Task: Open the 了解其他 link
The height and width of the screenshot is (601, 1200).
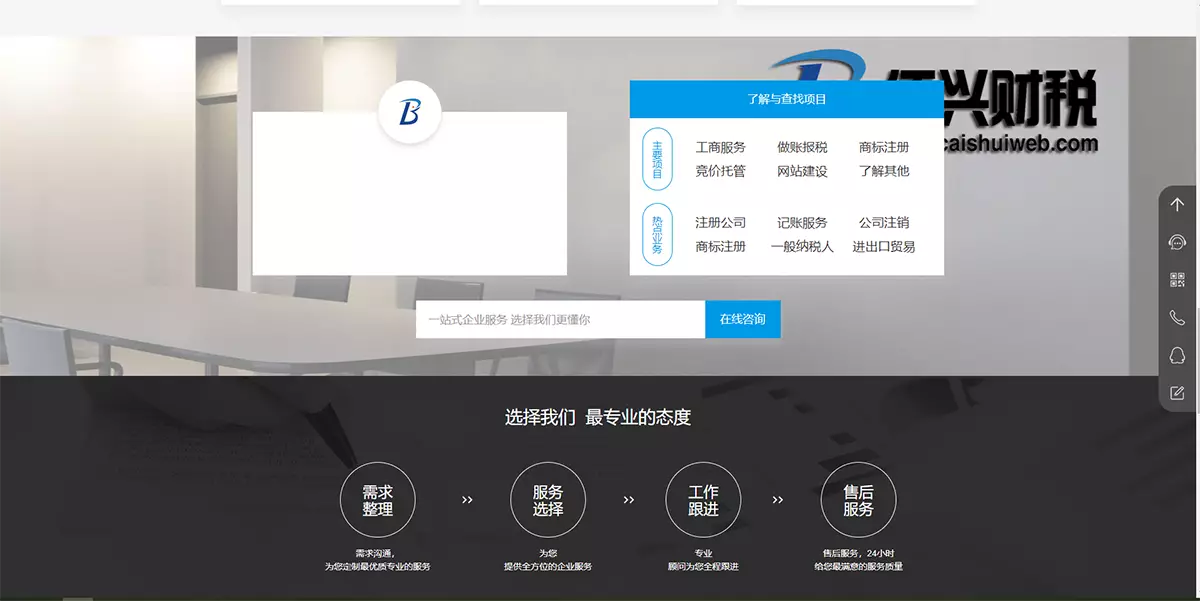Action: (x=884, y=171)
